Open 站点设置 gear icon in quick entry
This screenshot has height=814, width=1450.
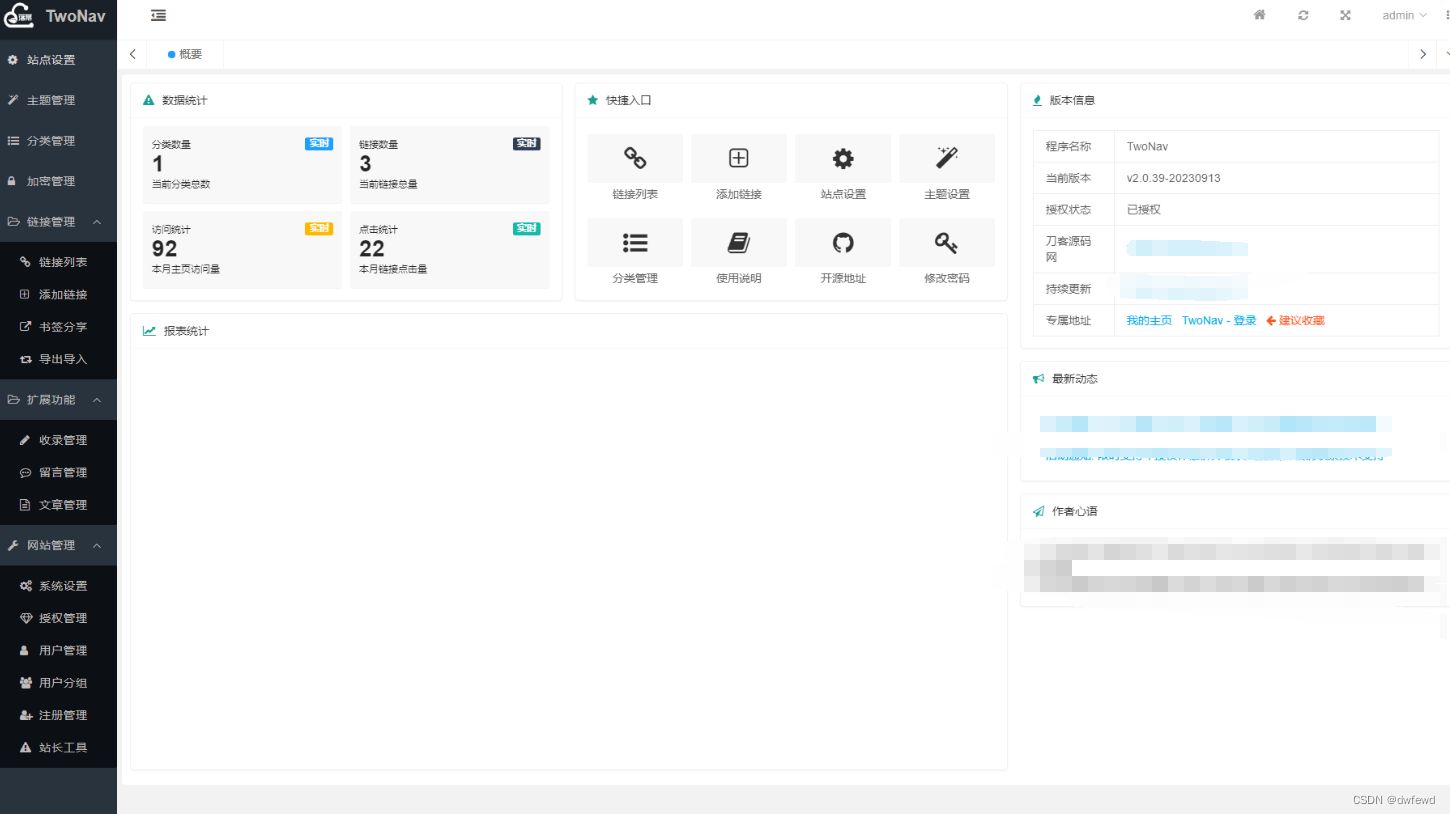[843, 158]
